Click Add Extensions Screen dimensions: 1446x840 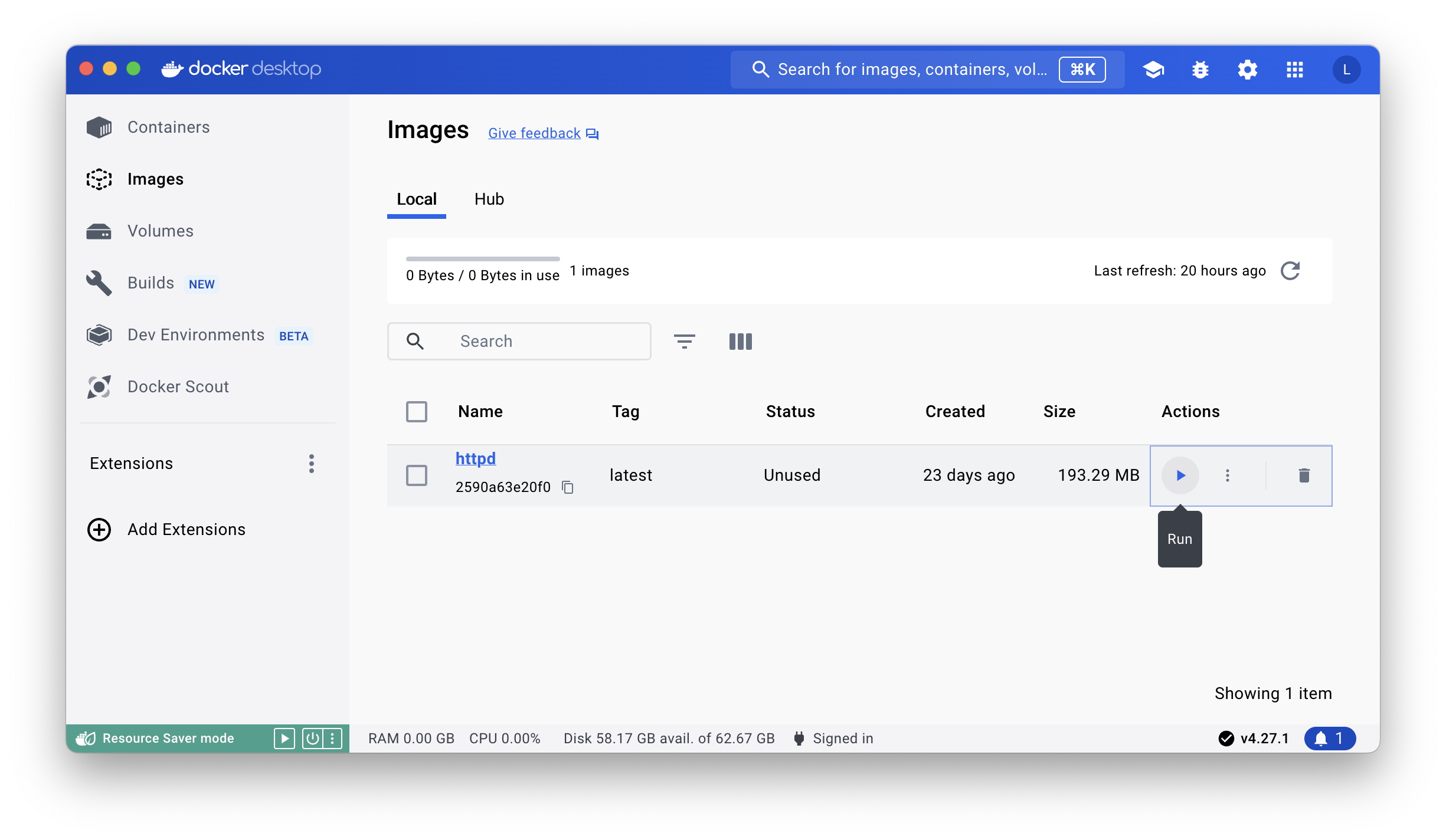[x=187, y=530]
